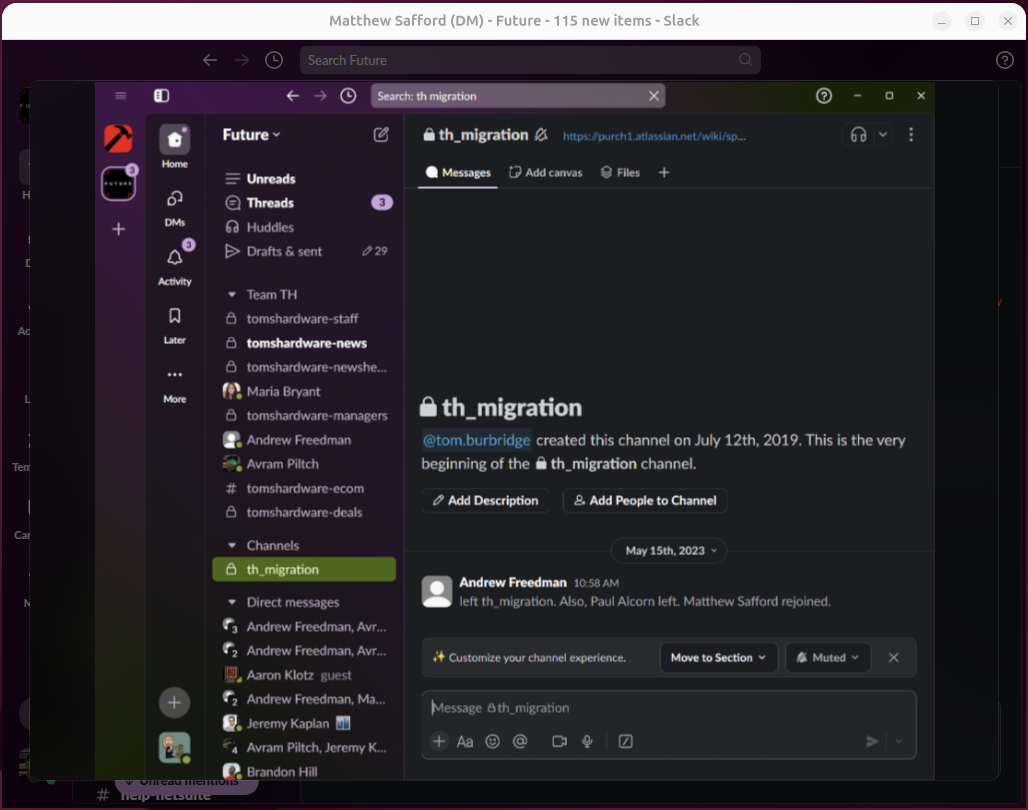Screen dimensions: 1028x810
Task: Collapse the Direct messages section
Action: coord(231,602)
